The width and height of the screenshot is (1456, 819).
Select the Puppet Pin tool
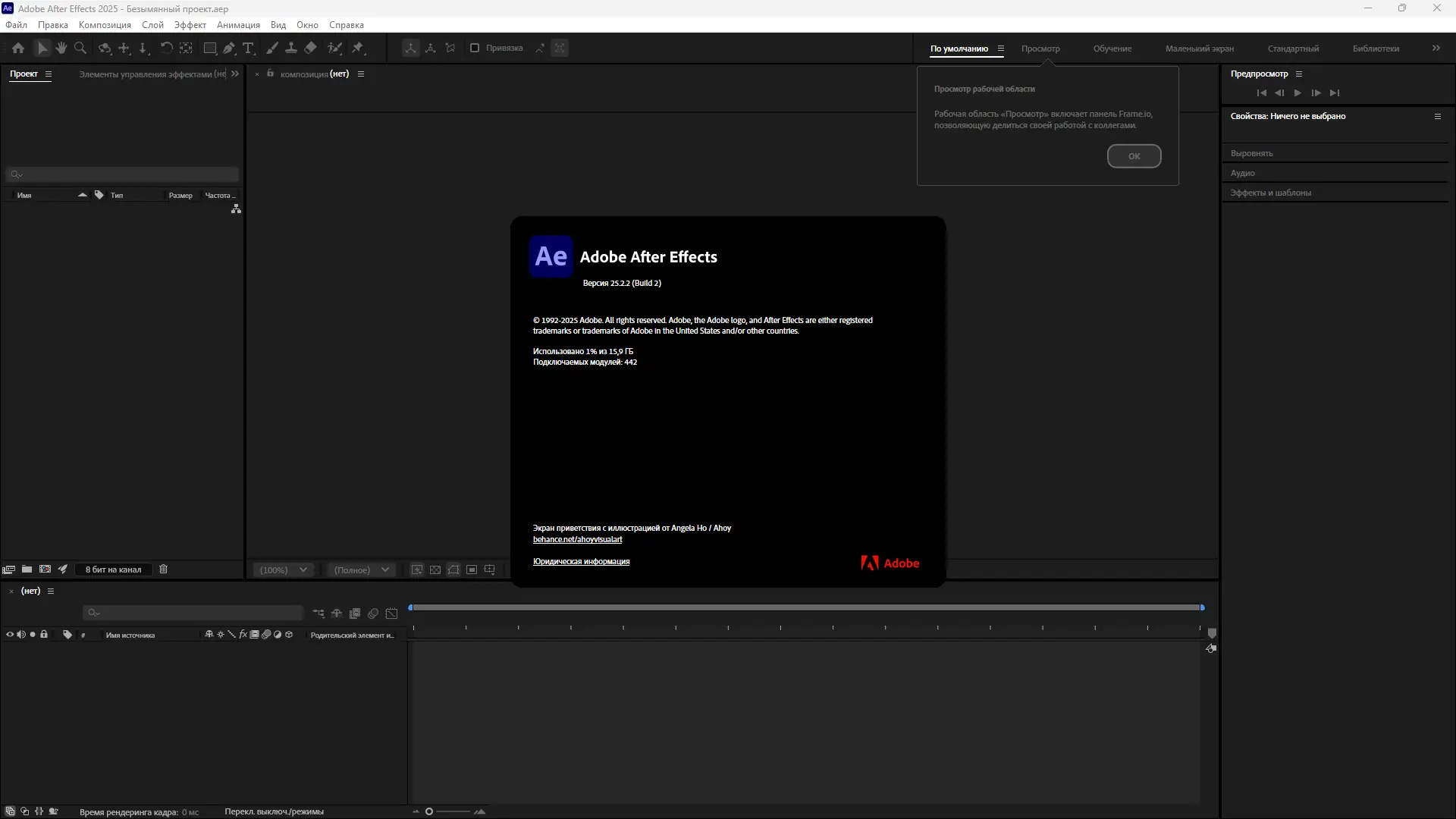coord(358,48)
